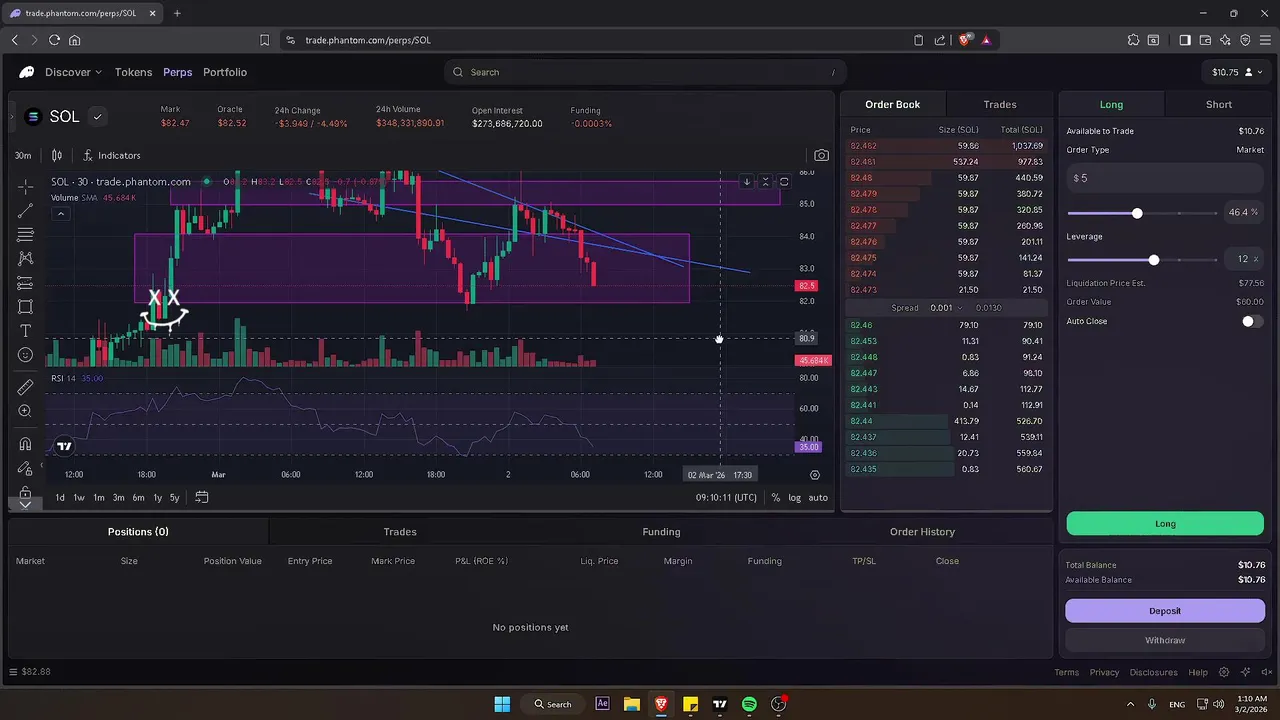Open the emoji icons tool
The height and width of the screenshot is (720, 1280).
pyautogui.click(x=25, y=355)
